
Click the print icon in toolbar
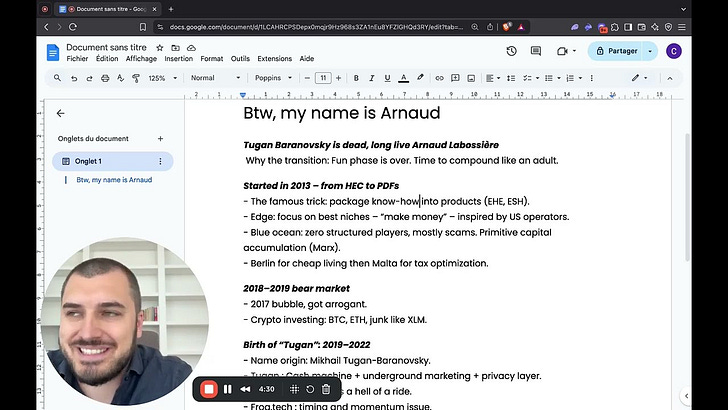(x=105, y=78)
